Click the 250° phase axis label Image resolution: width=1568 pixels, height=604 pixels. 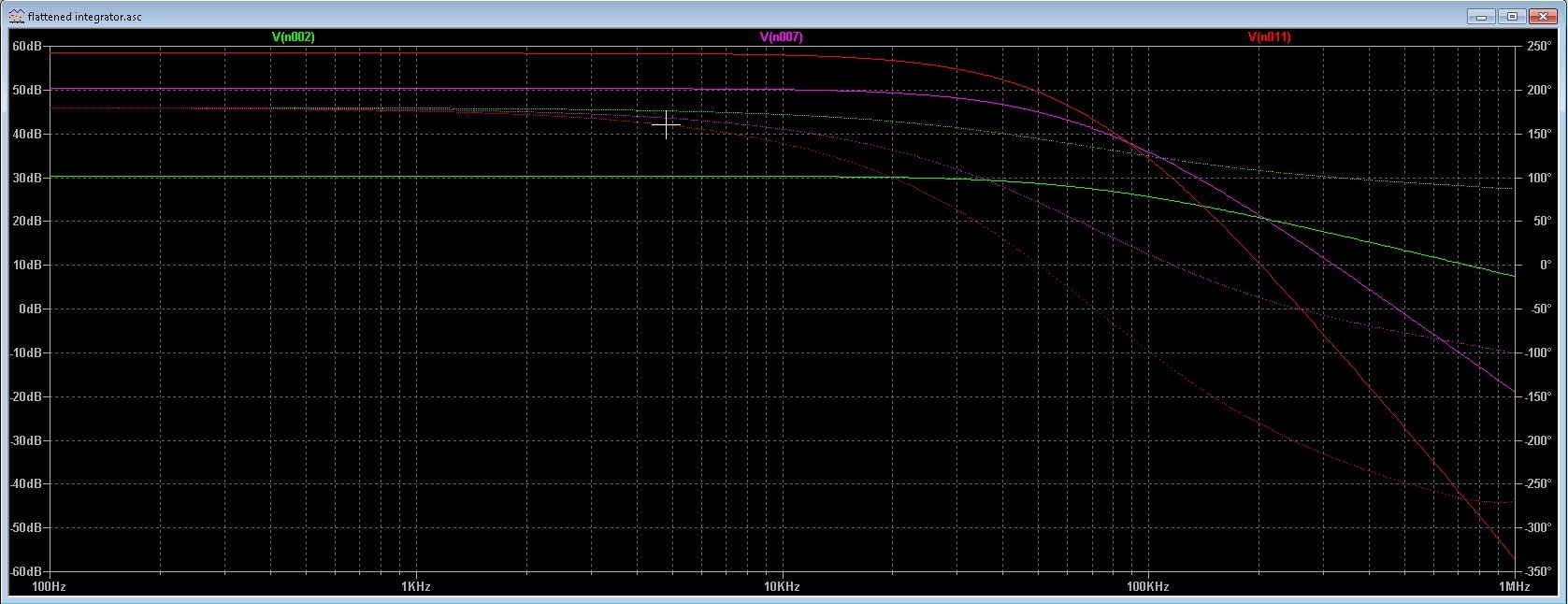[1539, 46]
